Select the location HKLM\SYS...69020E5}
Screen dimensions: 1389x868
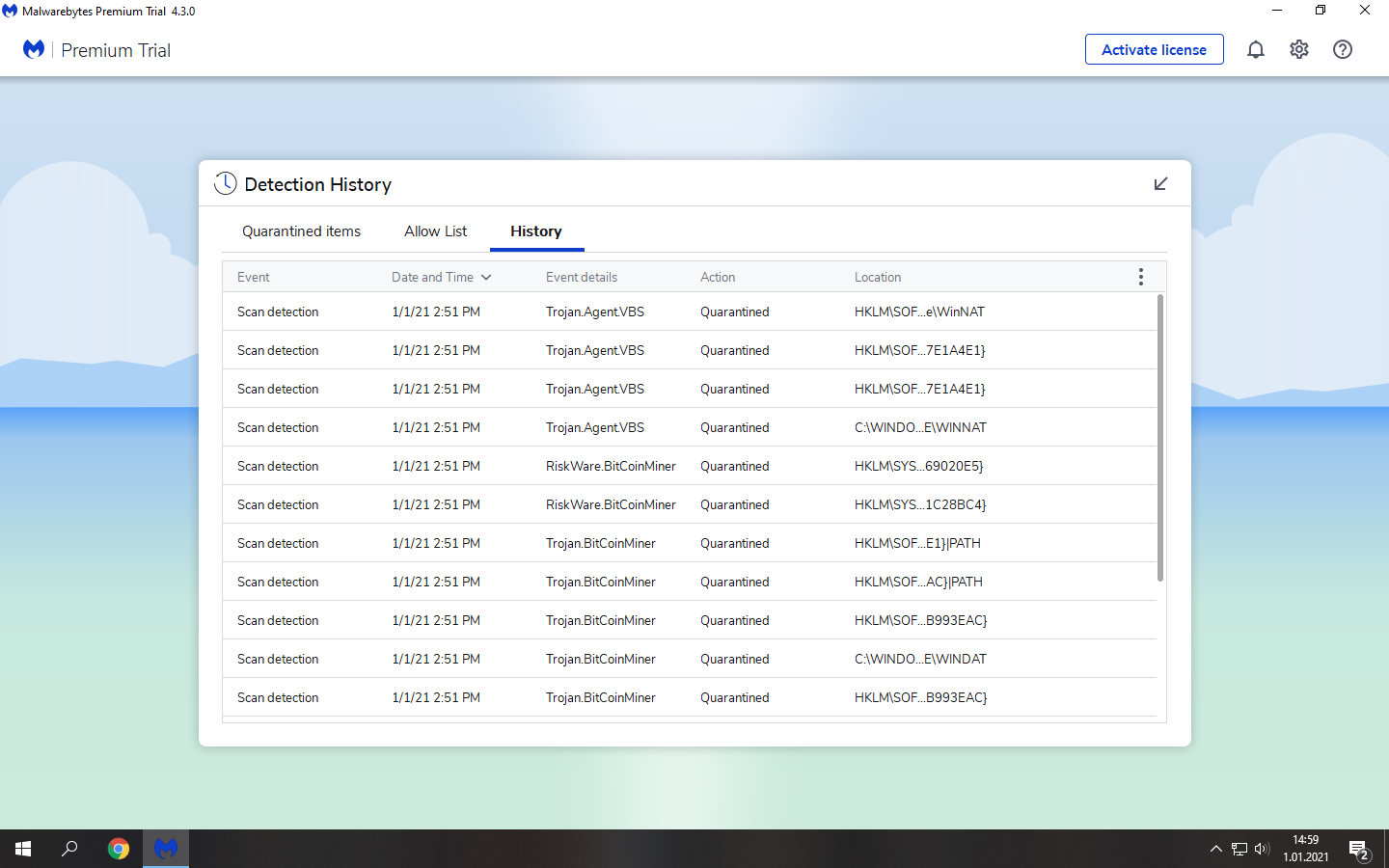pyautogui.click(x=918, y=466)
